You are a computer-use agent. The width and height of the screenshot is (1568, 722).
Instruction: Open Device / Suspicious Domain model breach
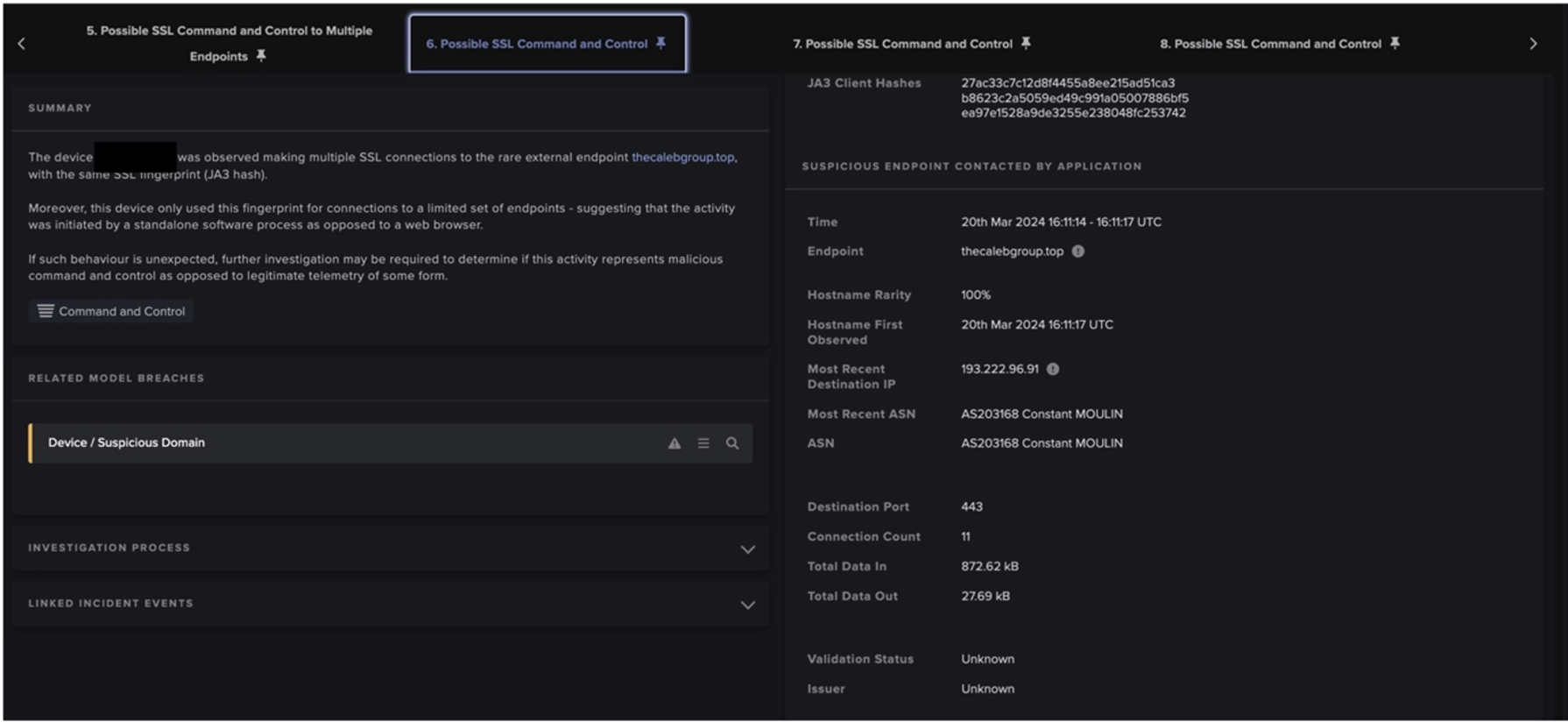(390, 443)
